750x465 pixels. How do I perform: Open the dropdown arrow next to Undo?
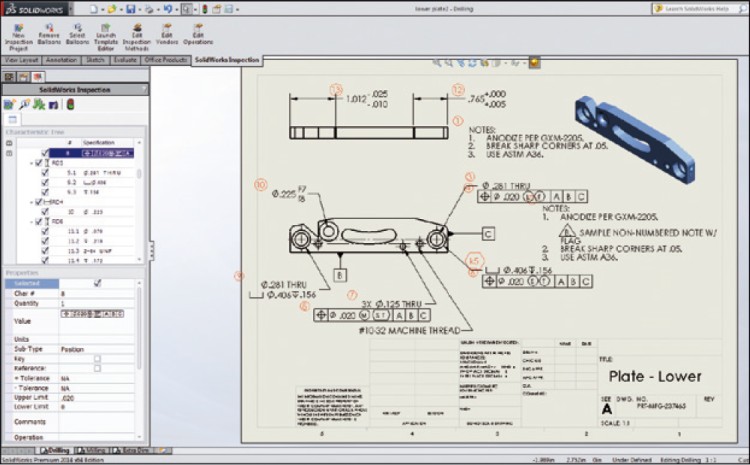(175, 8)
